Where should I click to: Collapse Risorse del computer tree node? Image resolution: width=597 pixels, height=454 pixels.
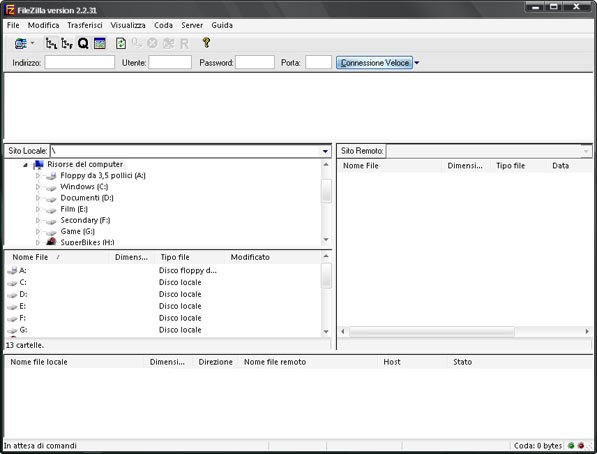tap(26, 165)
